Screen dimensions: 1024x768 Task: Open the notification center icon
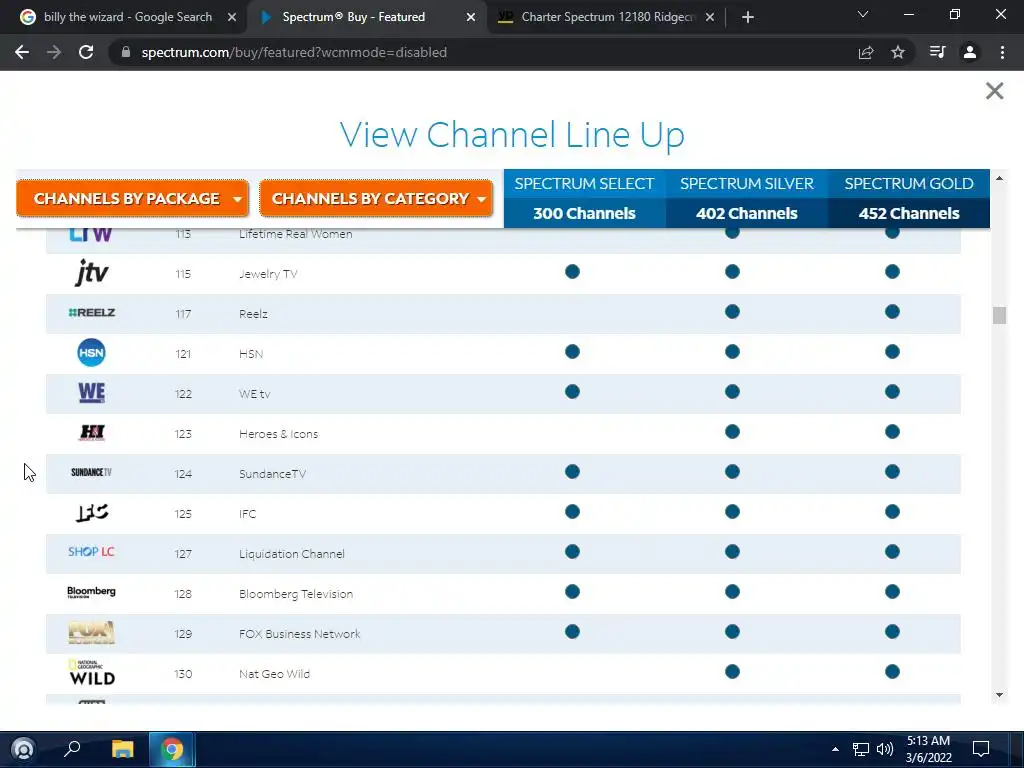click(981, 749)
